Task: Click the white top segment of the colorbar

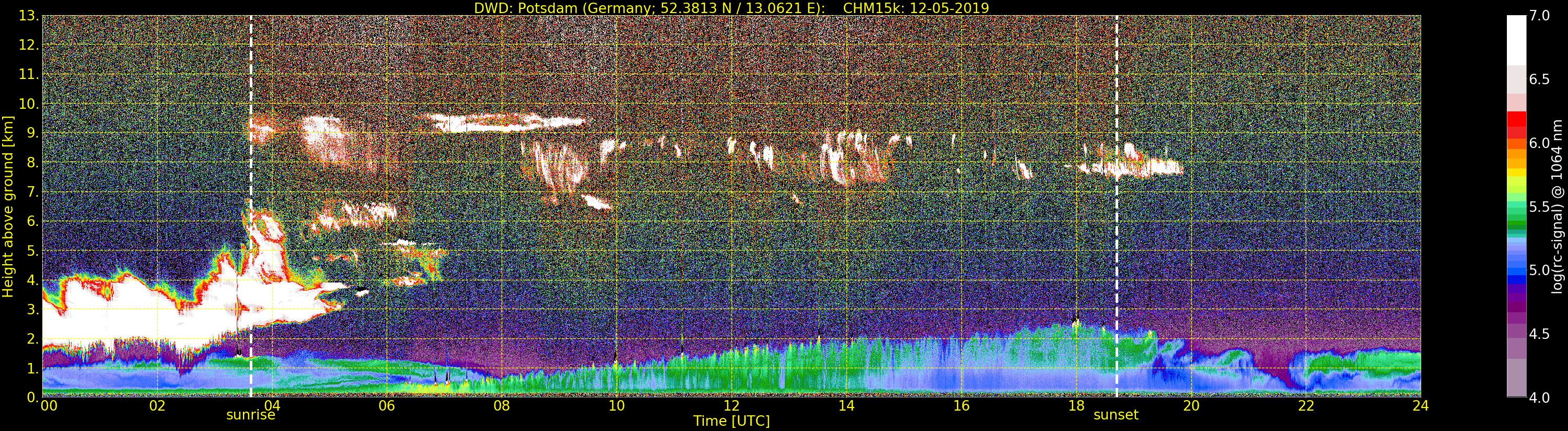Action: (x=1516, y=40)
